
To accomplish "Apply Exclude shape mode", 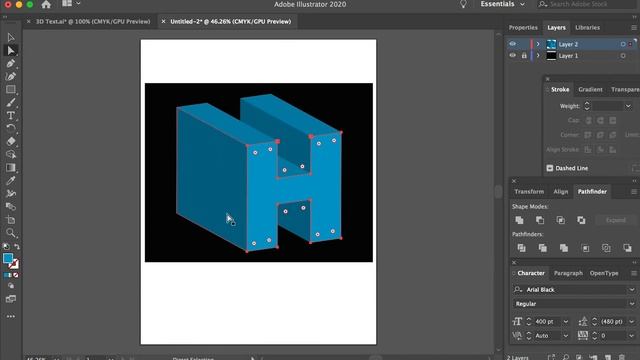I will (581, 220).
